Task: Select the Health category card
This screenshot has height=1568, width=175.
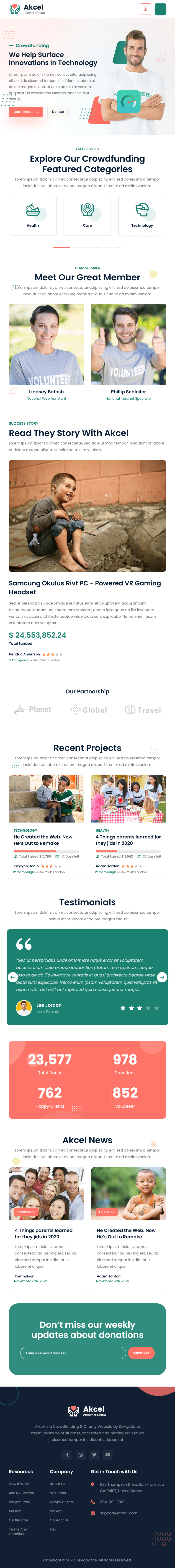Action: point(33,216)
